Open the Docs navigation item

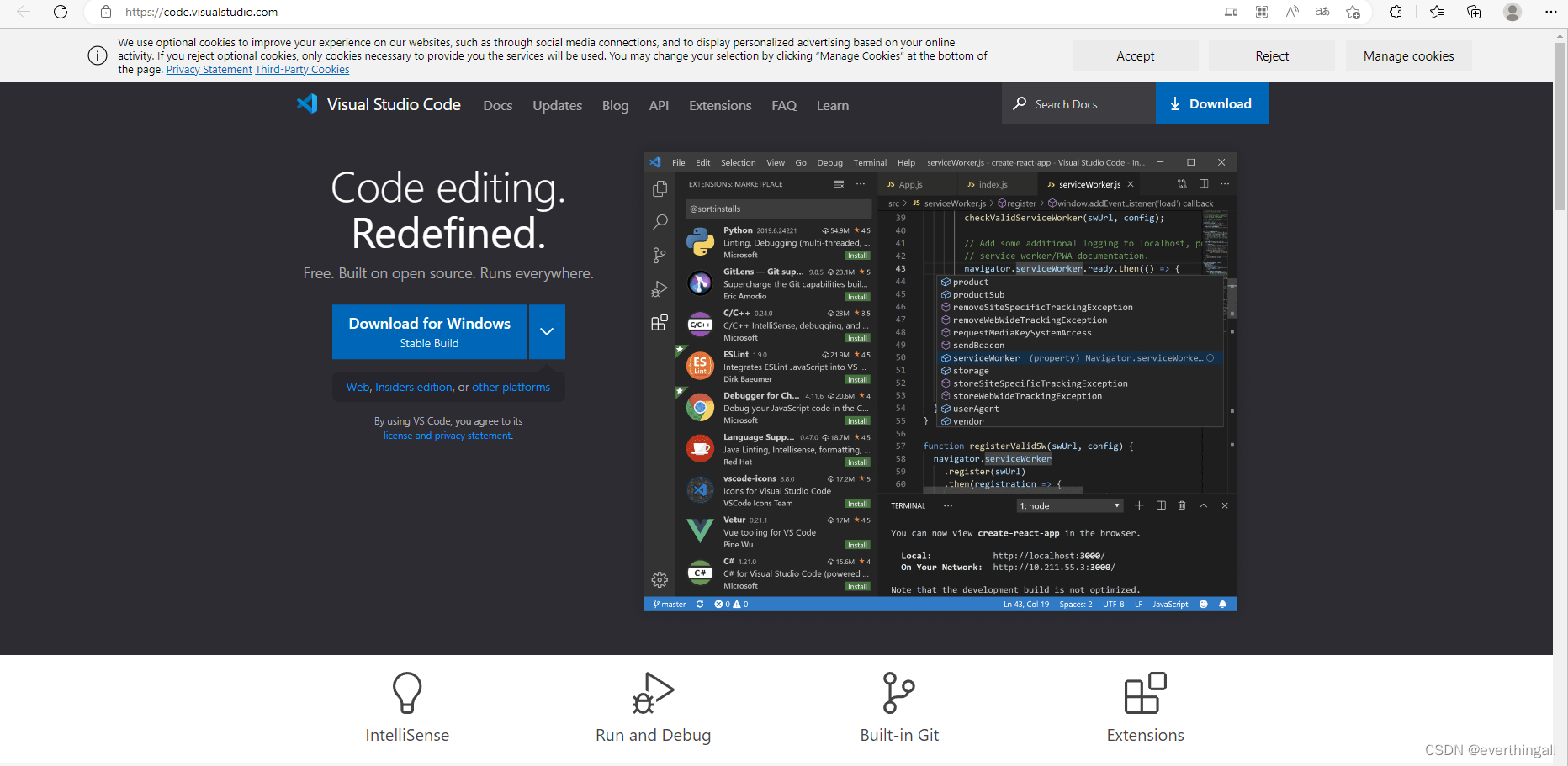498,105
